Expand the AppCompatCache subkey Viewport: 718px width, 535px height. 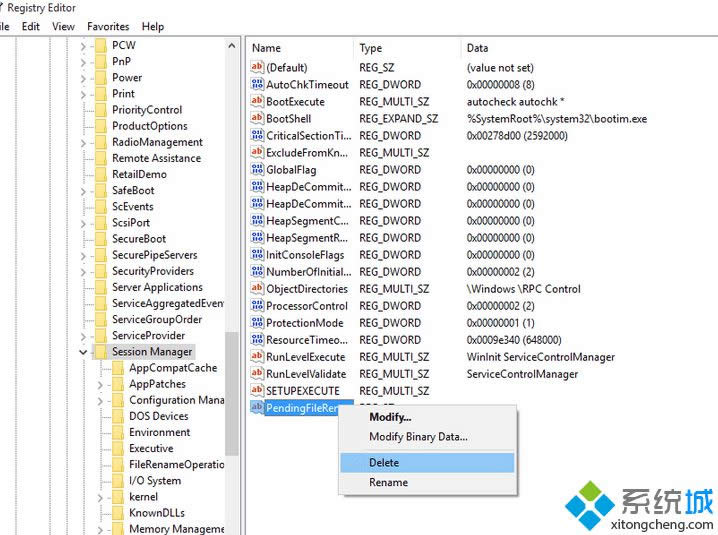pyautogui.click(x=100, y=368)
